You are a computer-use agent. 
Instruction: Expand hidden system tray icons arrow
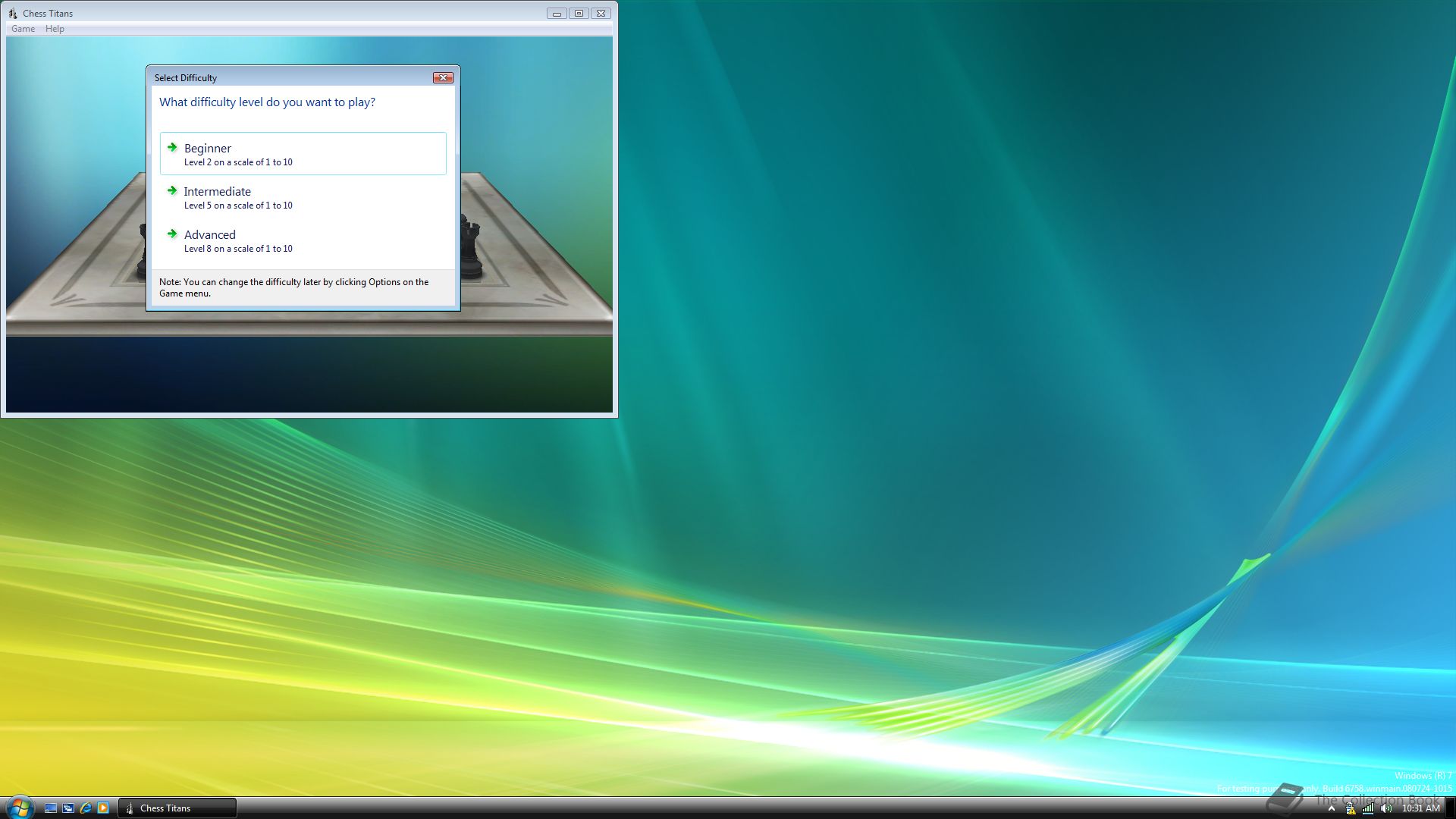[1331, 808]
